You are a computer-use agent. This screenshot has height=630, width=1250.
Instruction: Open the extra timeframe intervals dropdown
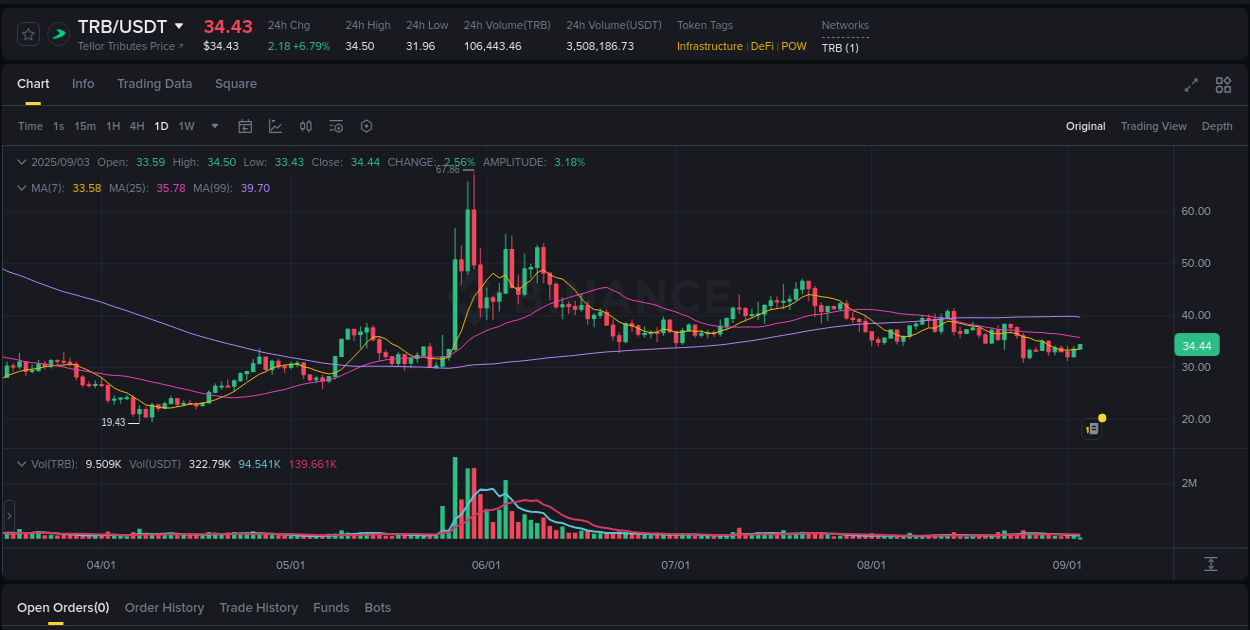pyautogui.click(x=214, y=126)
